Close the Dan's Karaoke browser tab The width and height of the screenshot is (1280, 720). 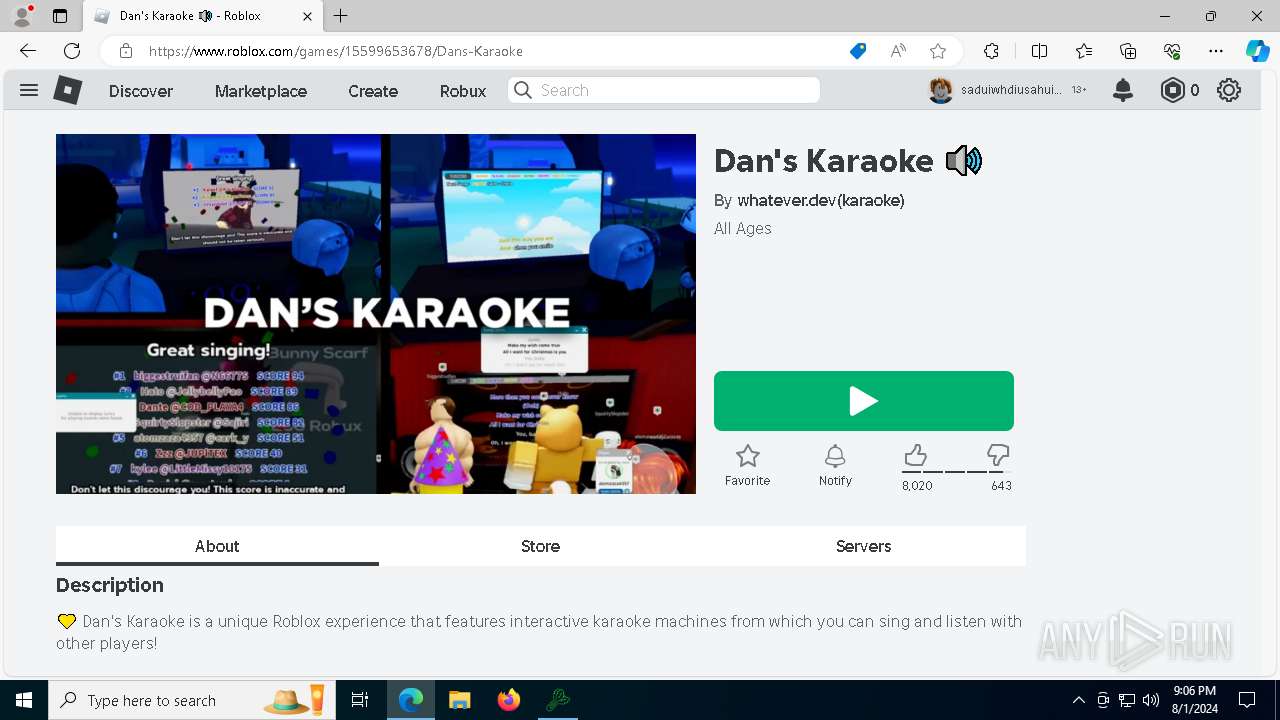point(307,16)
